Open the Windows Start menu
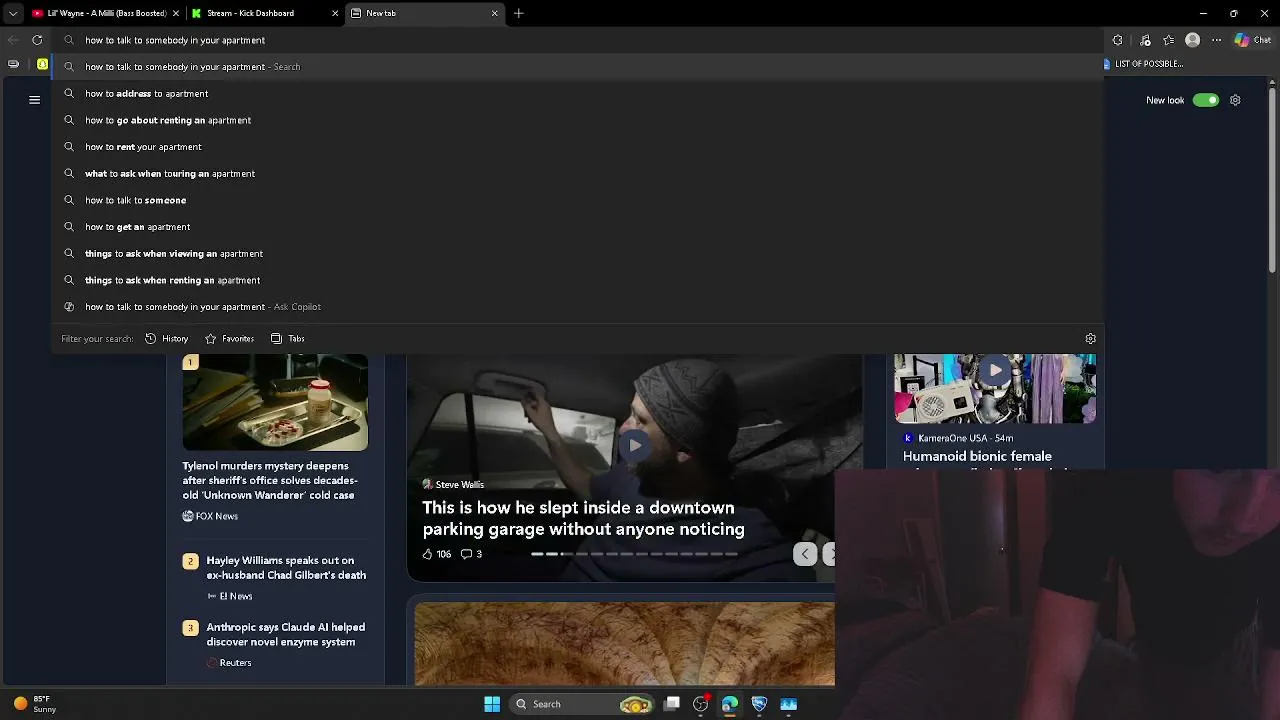 tap(492, 704)
